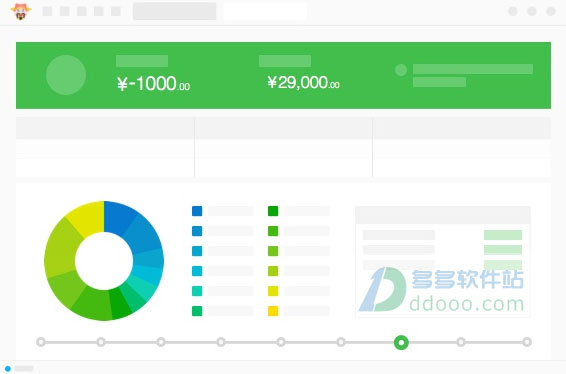Click the cartoon mascot app logo
566x374 pixels.
(x=21, y=11)
